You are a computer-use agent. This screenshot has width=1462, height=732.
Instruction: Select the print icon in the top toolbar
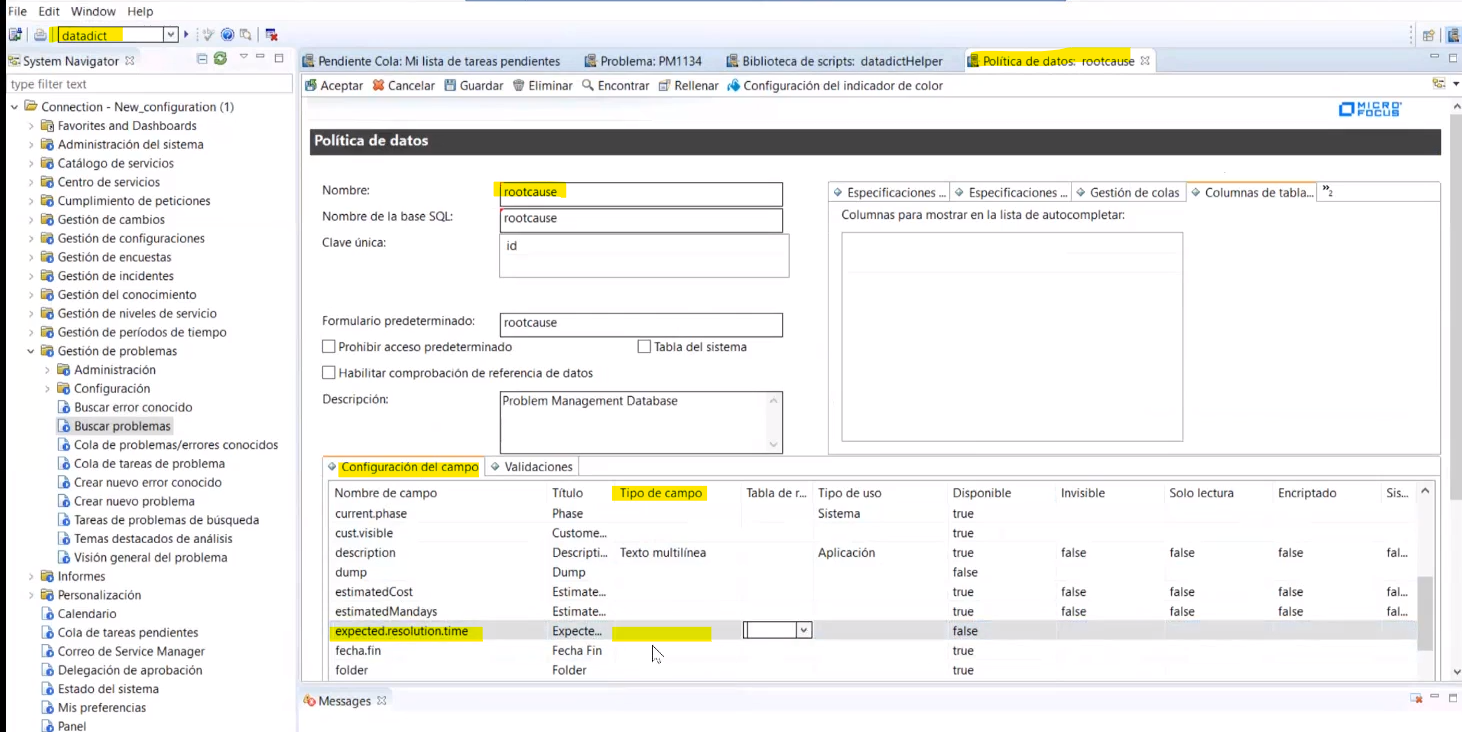tap(38, 33)
